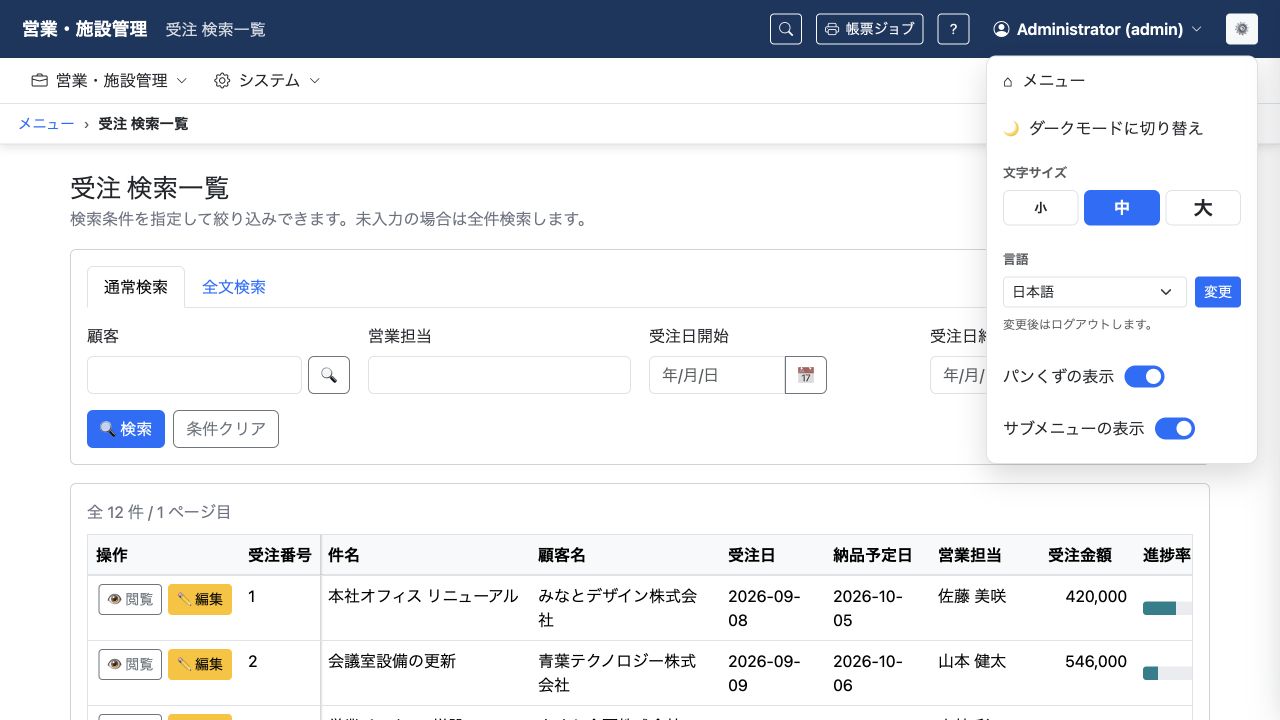Click the home icon next to メニュー
The width and height of the screenshot is (1280, 720).
[x=1008, y=81]
